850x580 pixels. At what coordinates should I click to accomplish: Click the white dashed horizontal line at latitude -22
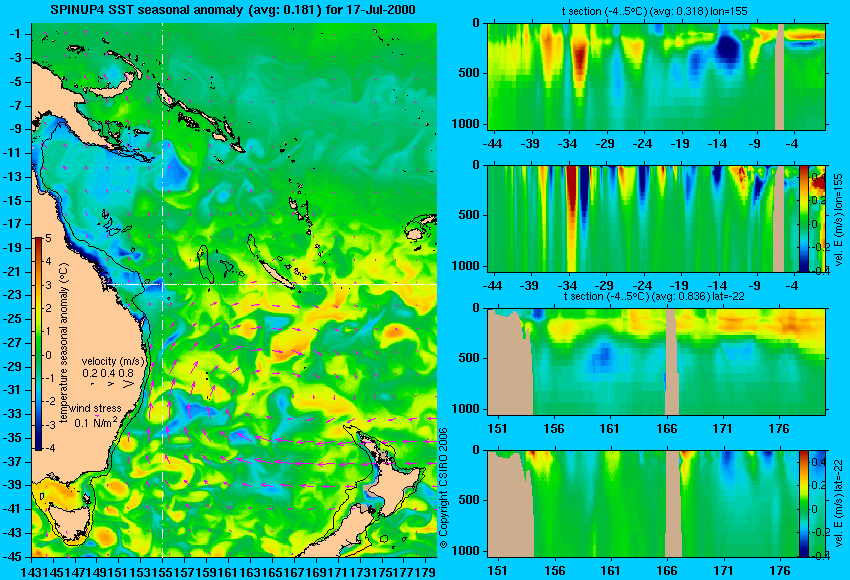point(271,284)
